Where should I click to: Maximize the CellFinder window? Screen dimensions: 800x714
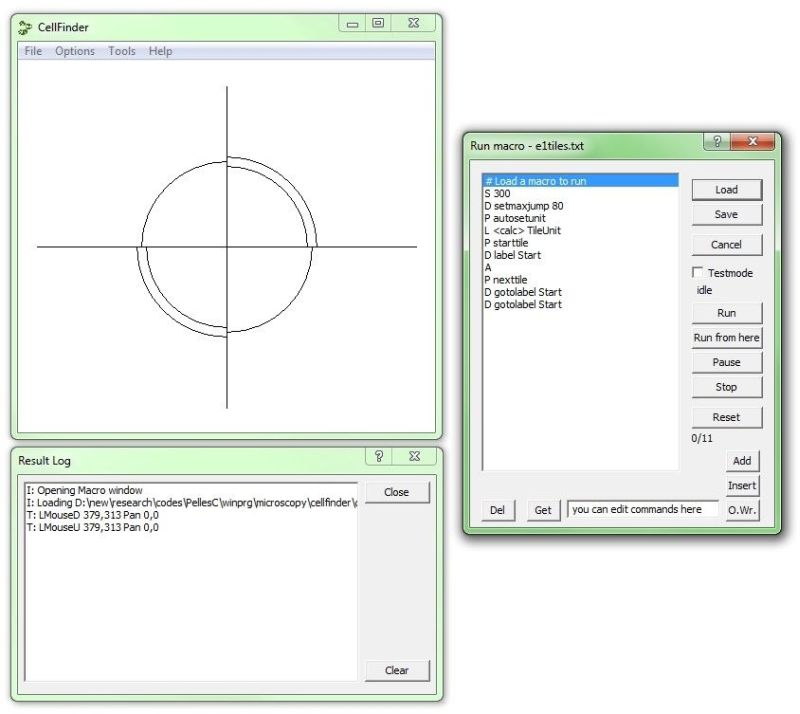tap(378, 23)
